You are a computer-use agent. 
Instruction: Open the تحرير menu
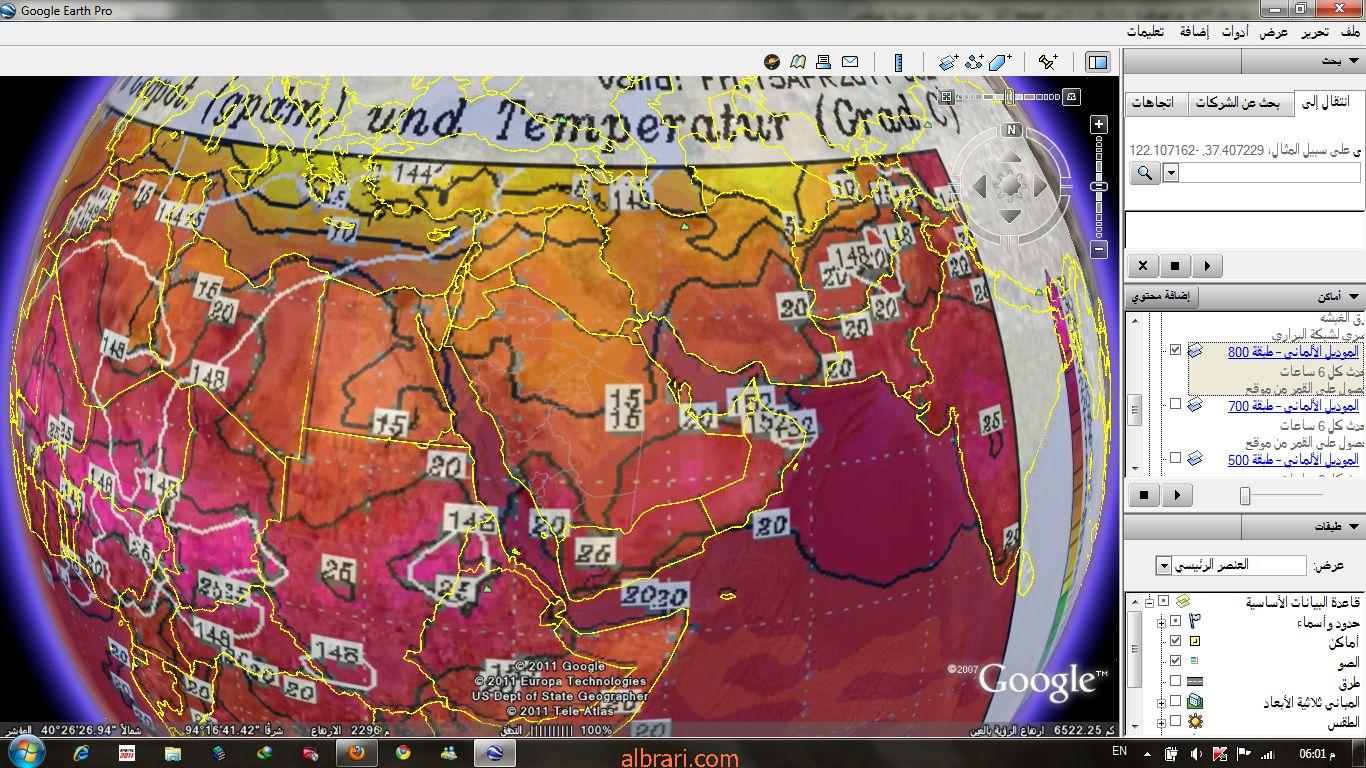coord(1315,32)
